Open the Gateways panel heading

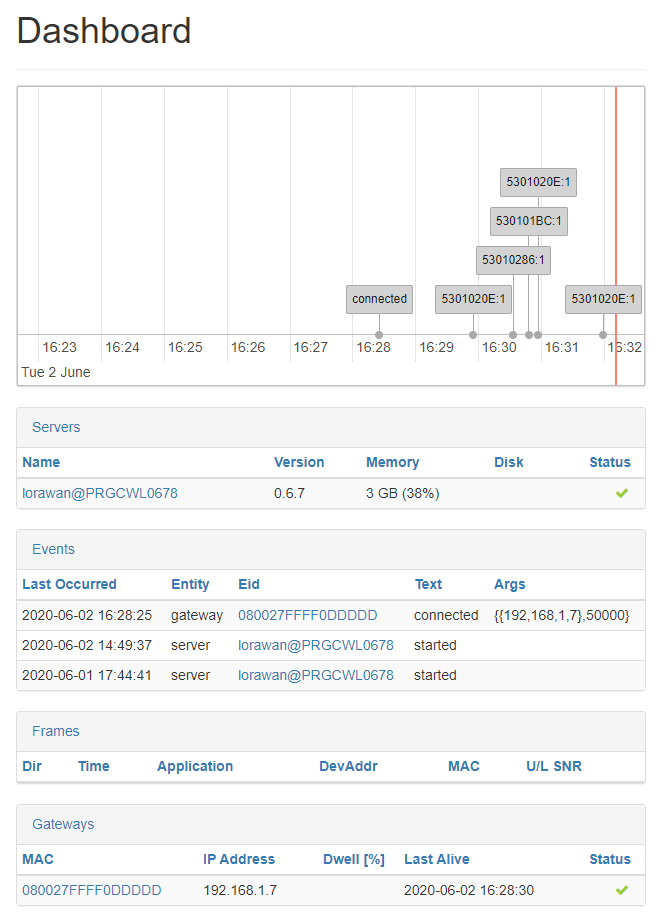pyautogui.click(x=63, y=825)
